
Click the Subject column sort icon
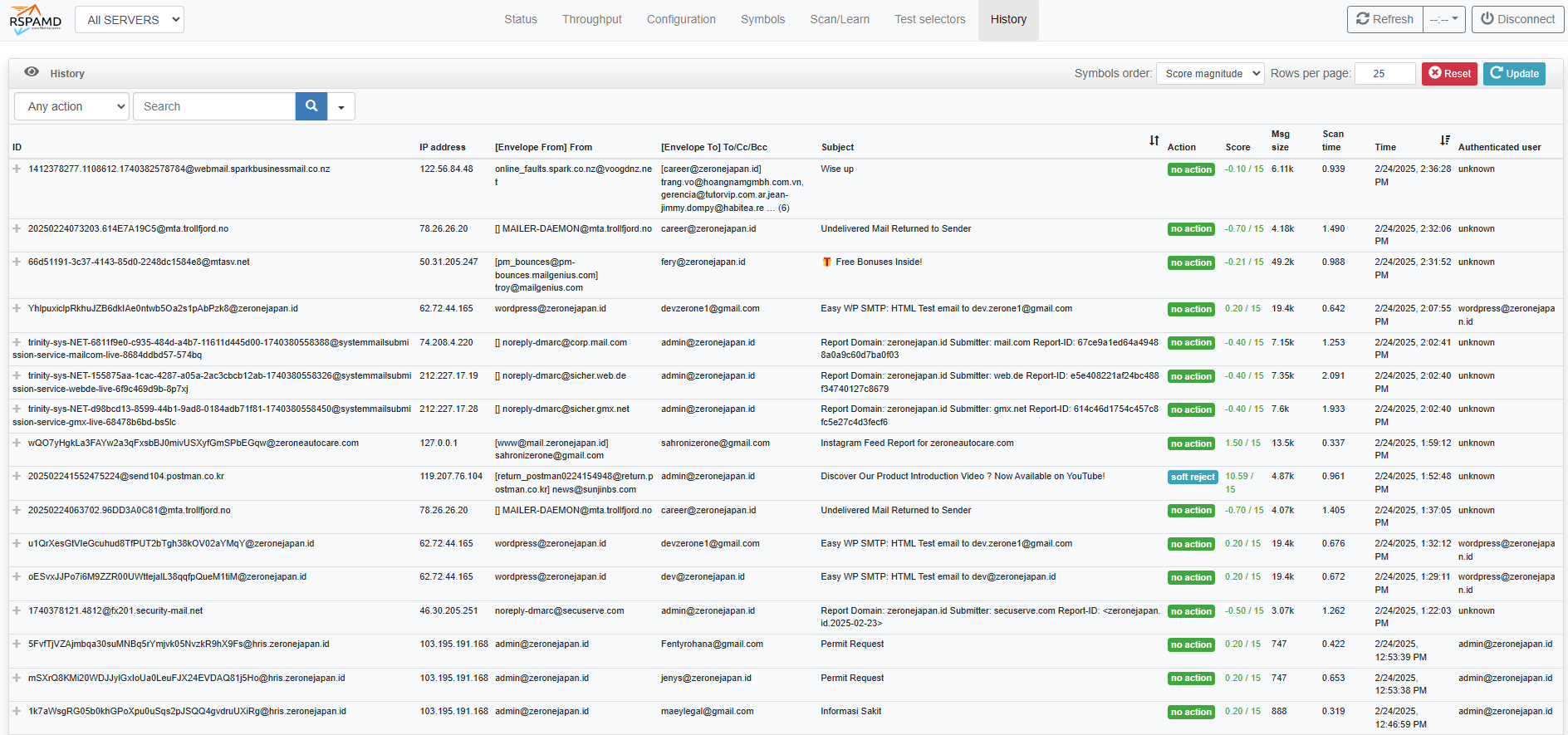tap(1154, 140)
